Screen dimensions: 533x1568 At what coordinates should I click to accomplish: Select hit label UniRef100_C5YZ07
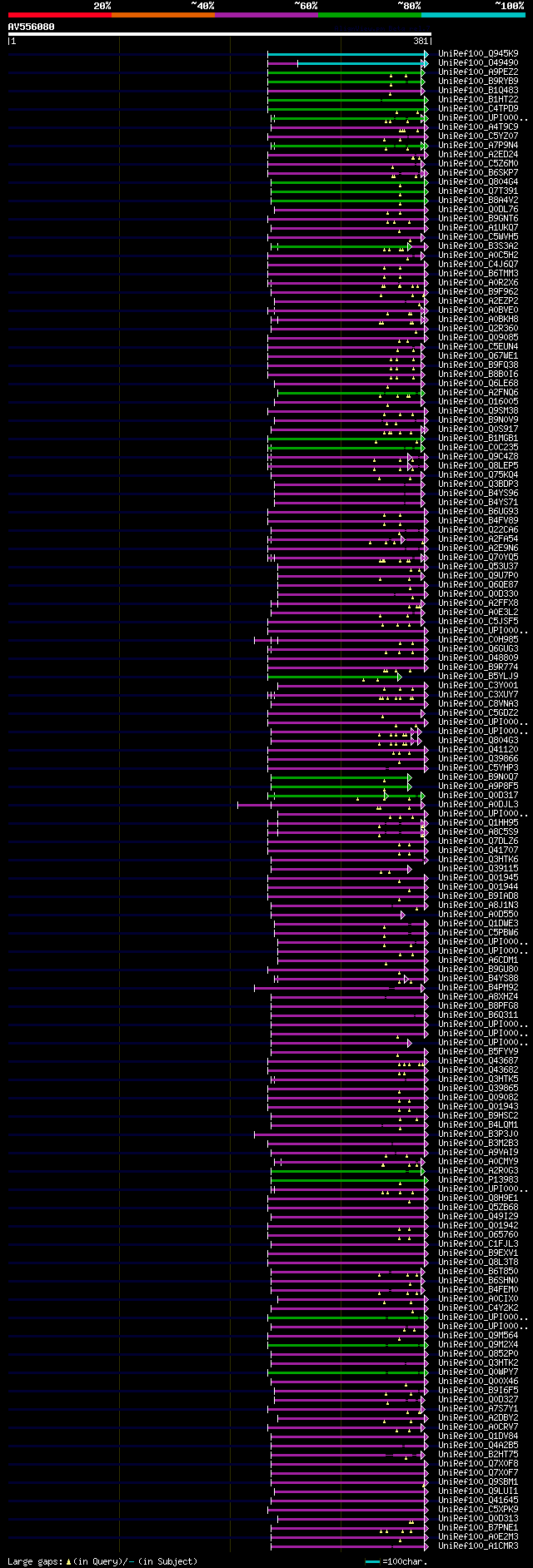478,136
